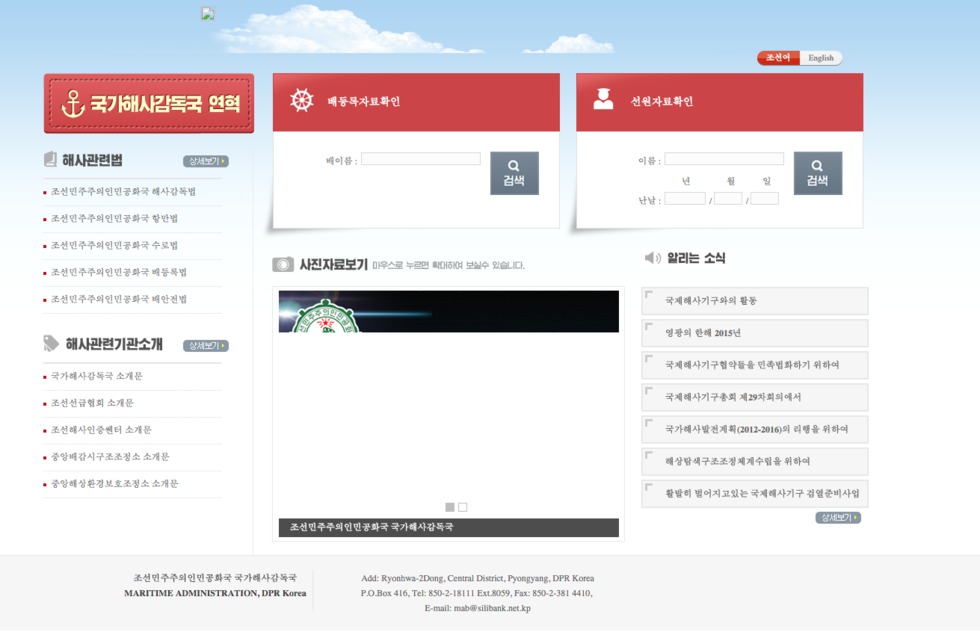The height and width of the screenshot is (635, 980).
Task: Open 조선해사인증쎈터 소개문 link
Action: coord(101,429)
